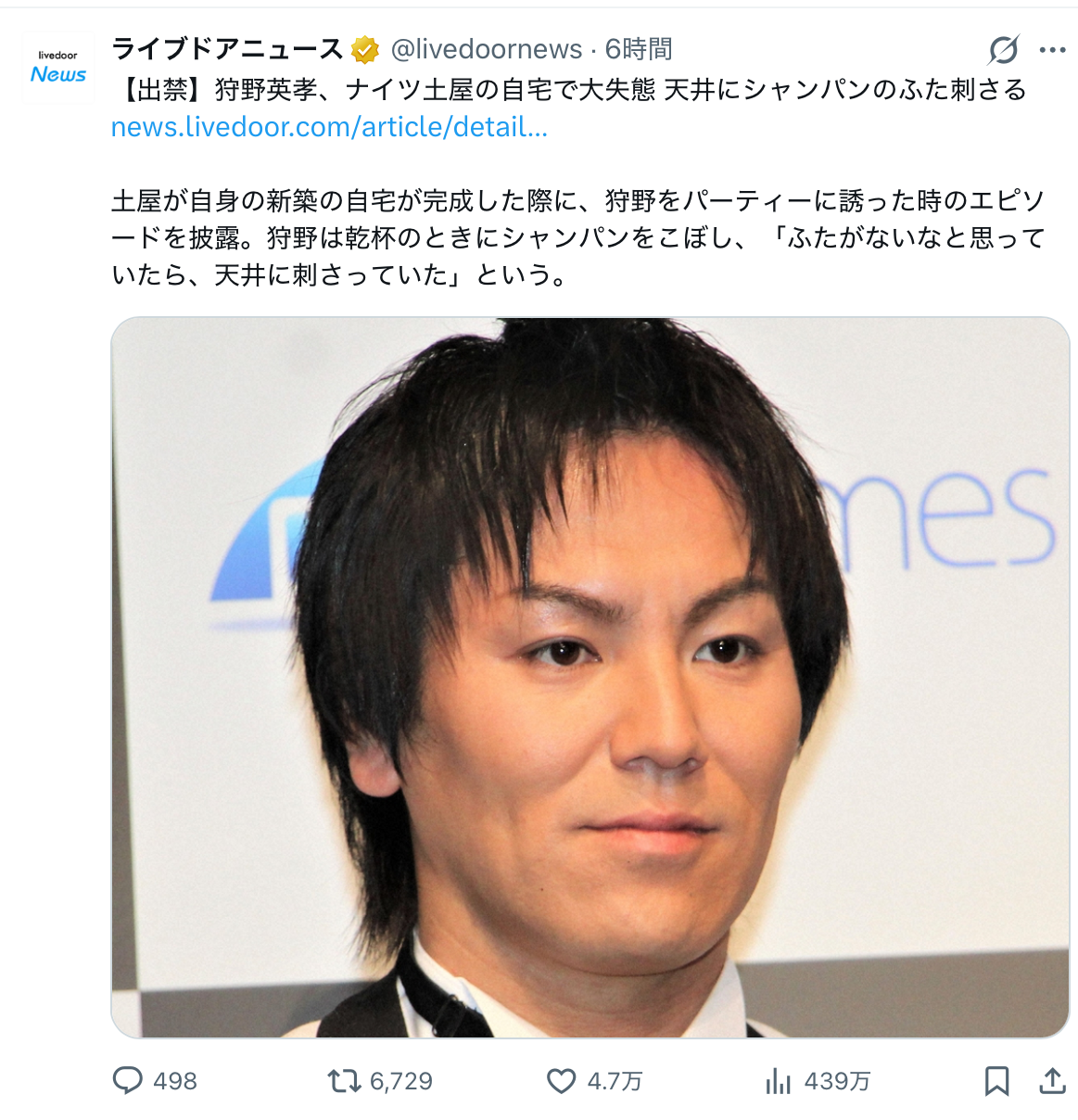Click the gold verified badge
This screenshot has width=1078, height=1120.
point(365,49)
